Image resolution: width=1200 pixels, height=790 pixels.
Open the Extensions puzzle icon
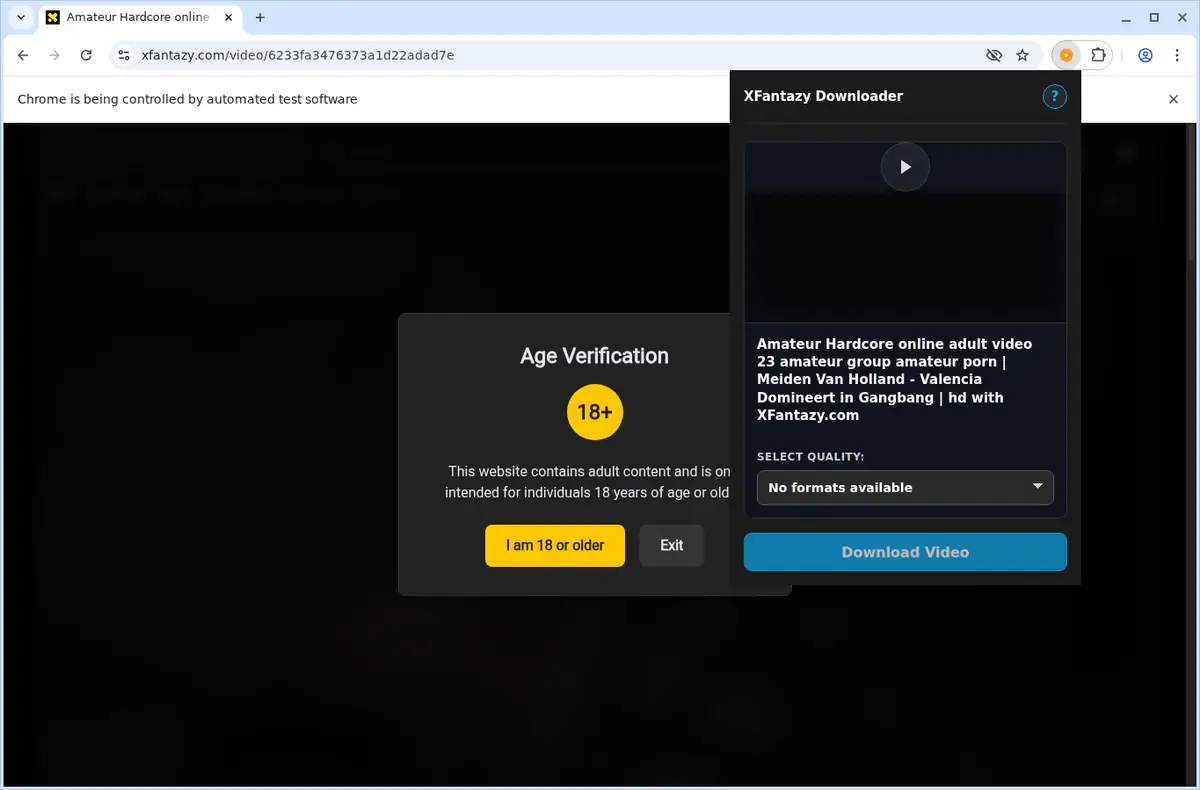point(1098,55)
